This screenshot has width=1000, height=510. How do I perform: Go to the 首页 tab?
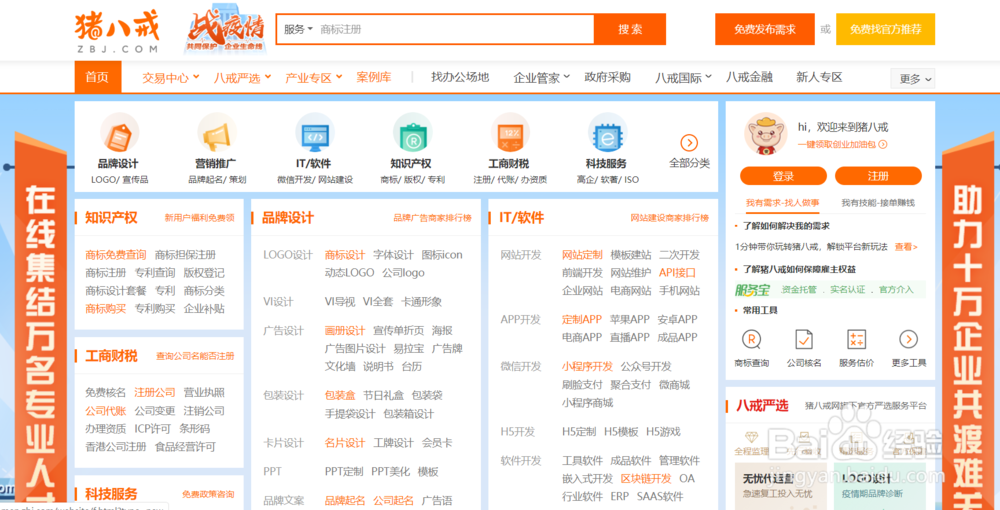(98, 77)
